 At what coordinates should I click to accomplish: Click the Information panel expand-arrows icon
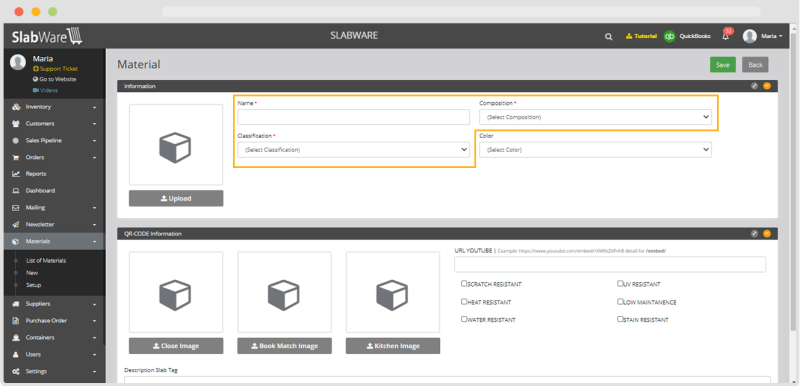(755, 86)
